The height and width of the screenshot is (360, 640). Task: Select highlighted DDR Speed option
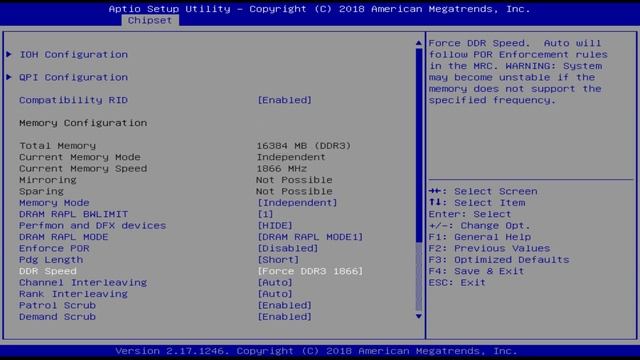coord(48,271)
